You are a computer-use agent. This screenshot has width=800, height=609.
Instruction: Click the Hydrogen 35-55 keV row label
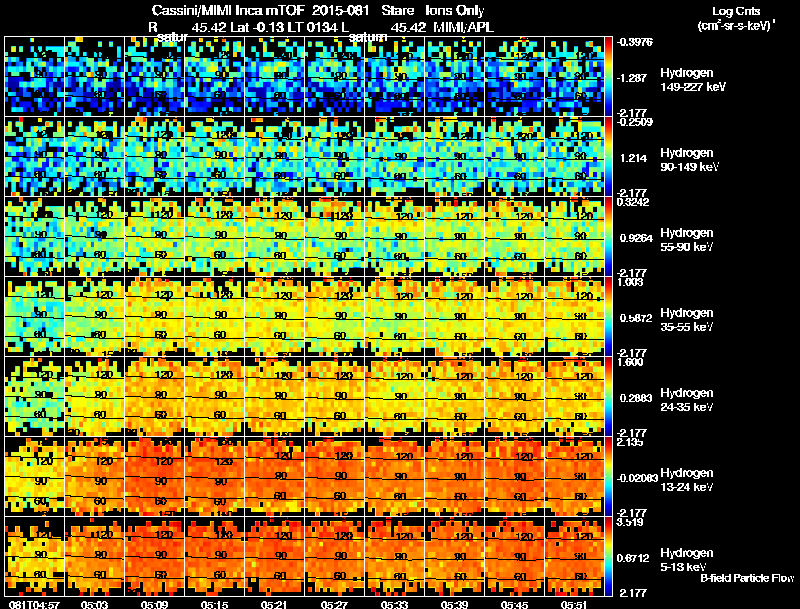(687, 320)
